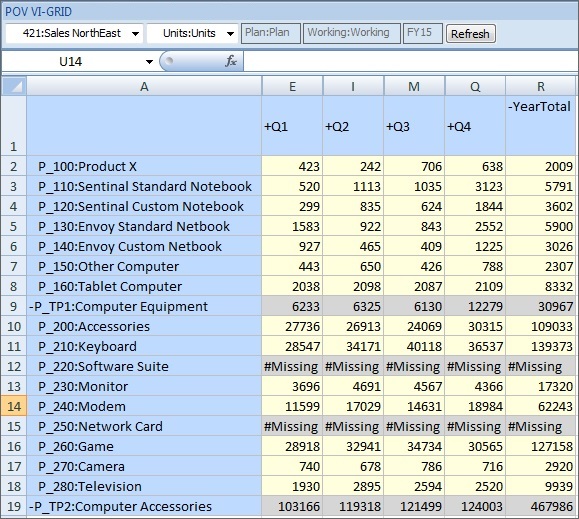
Task: Click the P_230:Monitor cell
Action: pyautogui.click(x=144, y=386)
